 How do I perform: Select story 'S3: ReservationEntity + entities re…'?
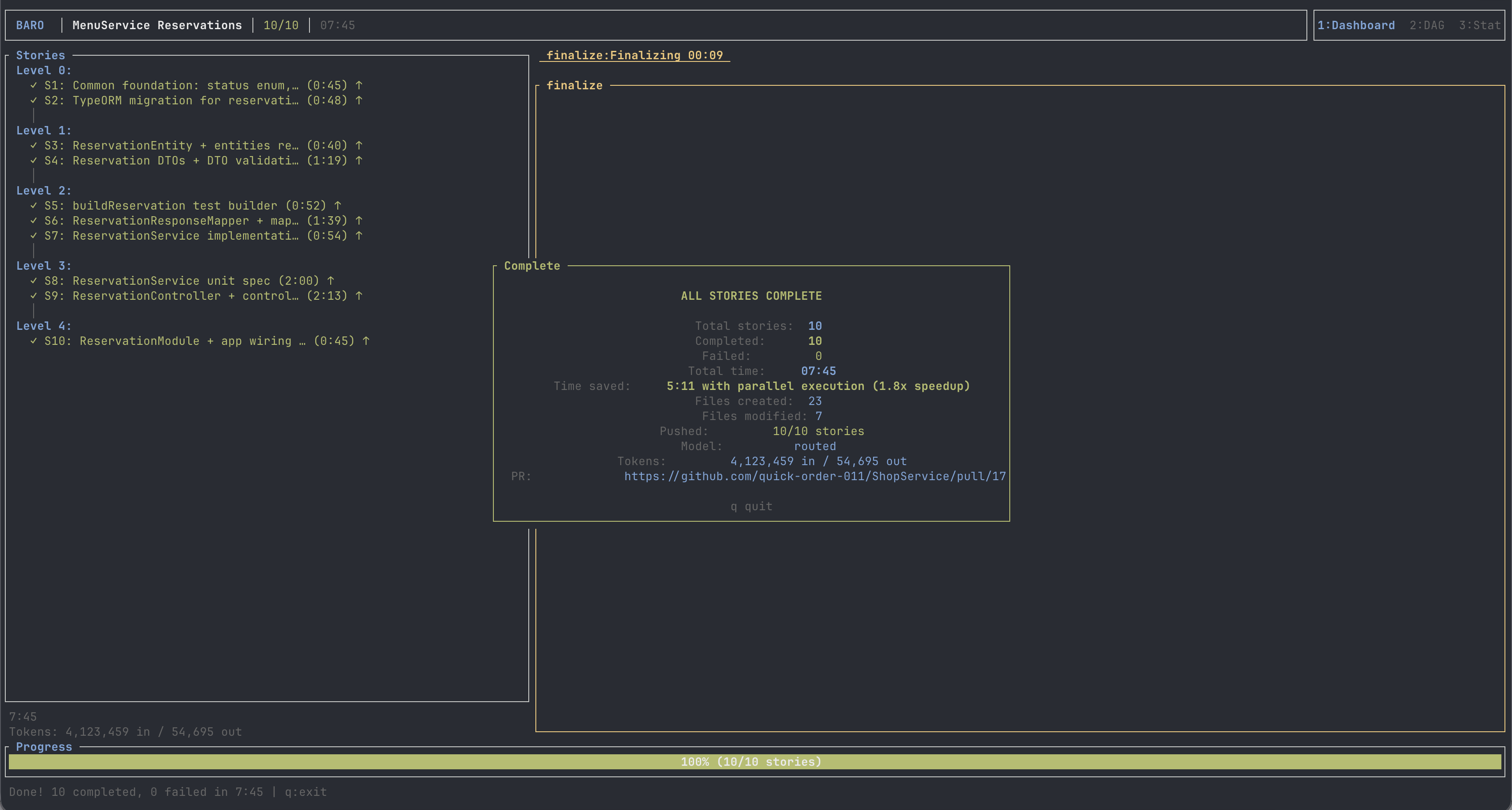click(x=172, y=145)
